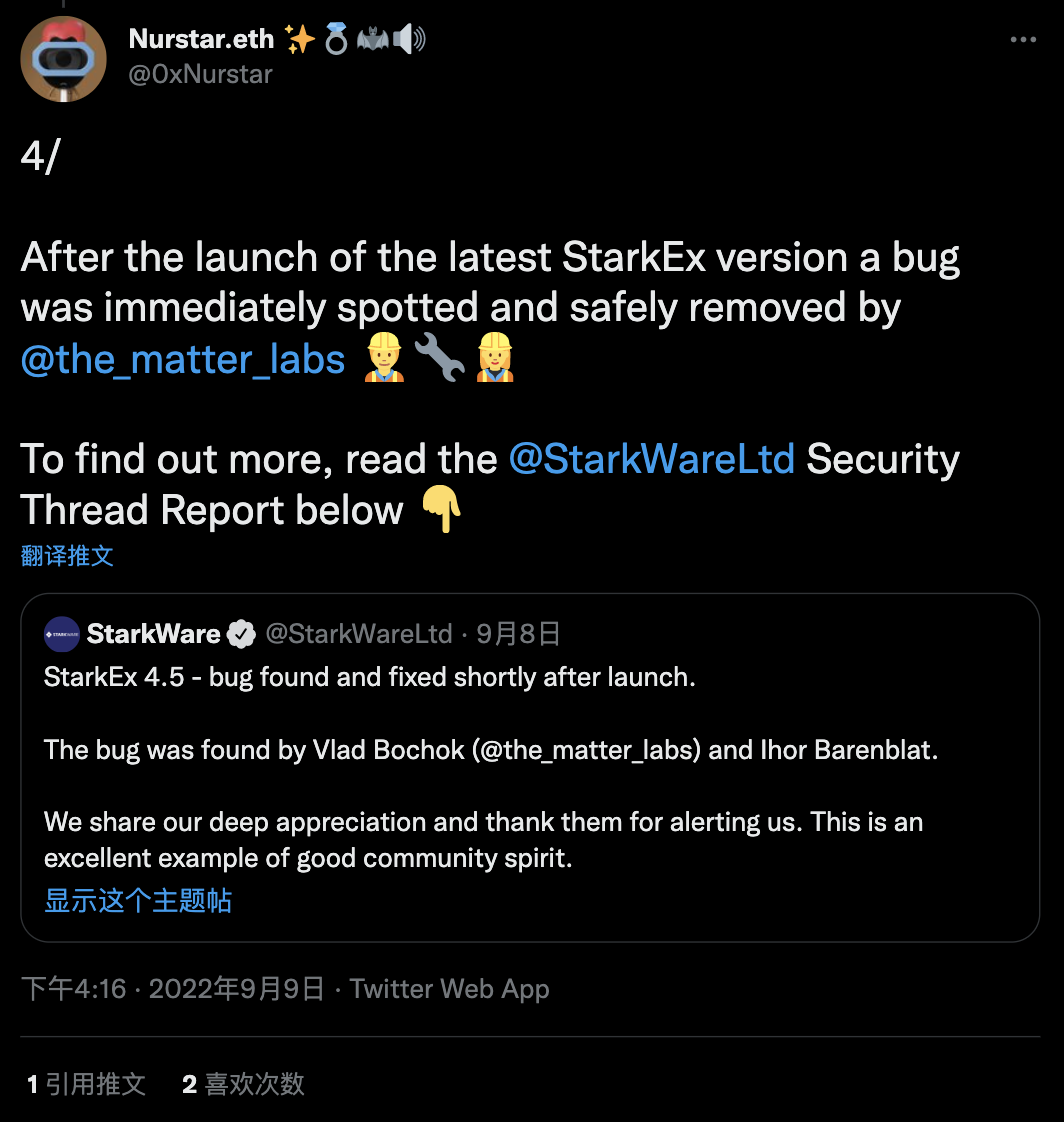Image resolution: width=1064 pixels, height=1122 pixels.
Task: Click the Twitter Web App source link
Action: (x=449, y=989)
